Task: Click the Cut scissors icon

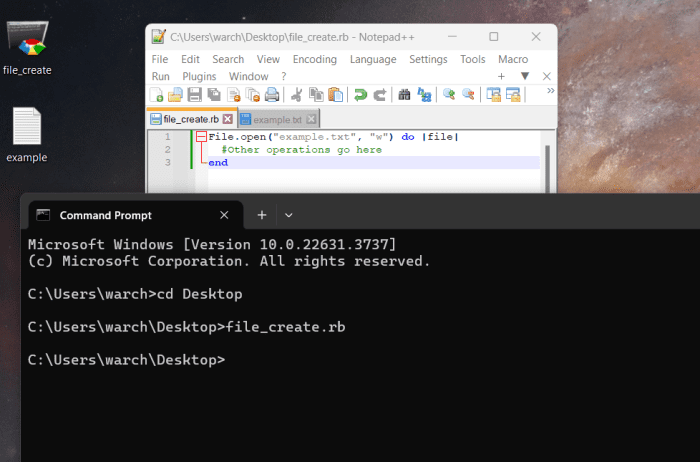Action: coord(296,95)
